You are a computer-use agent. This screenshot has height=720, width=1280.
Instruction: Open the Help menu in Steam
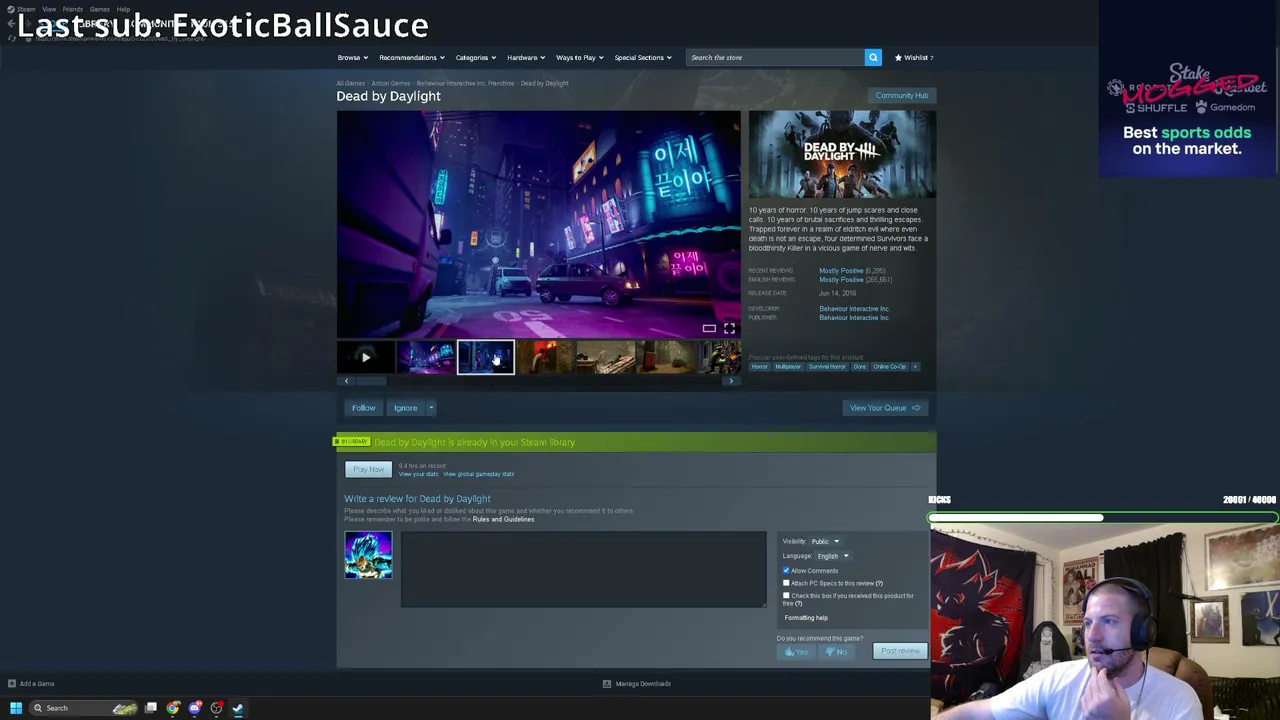click(x=123, y=9)
